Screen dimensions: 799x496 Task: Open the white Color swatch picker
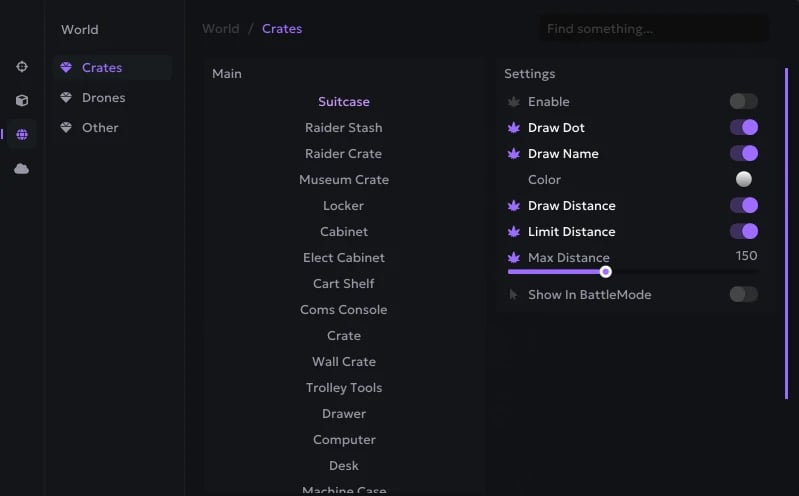coord(743,179)
